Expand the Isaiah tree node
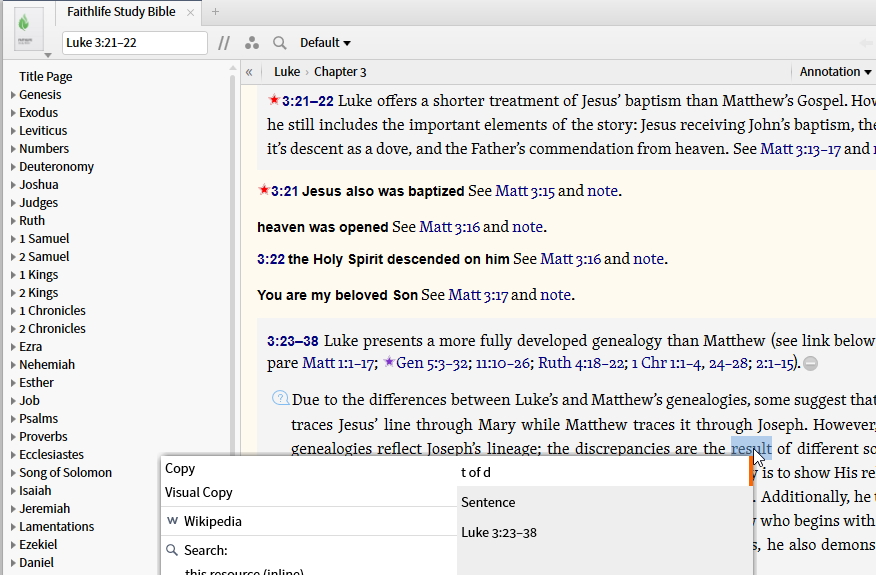The image size is (876, 575). (x=13, y=490)
